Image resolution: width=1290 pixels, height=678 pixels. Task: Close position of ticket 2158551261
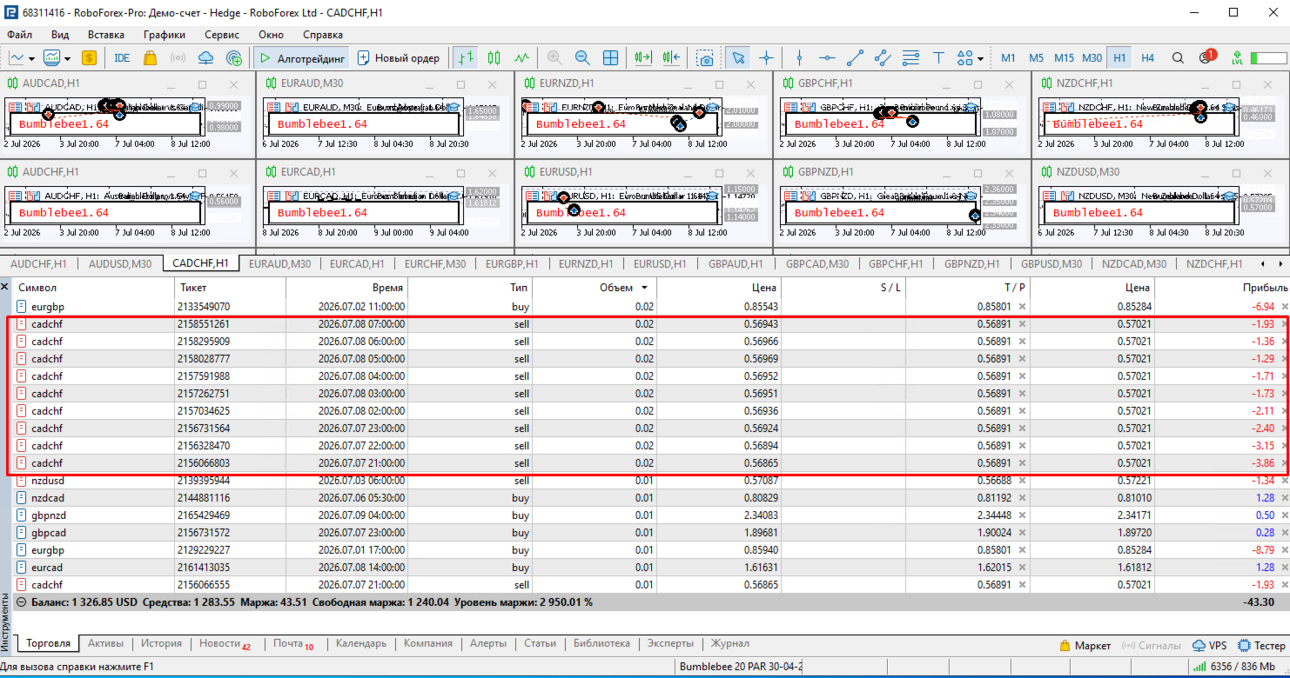[1284, 324]
